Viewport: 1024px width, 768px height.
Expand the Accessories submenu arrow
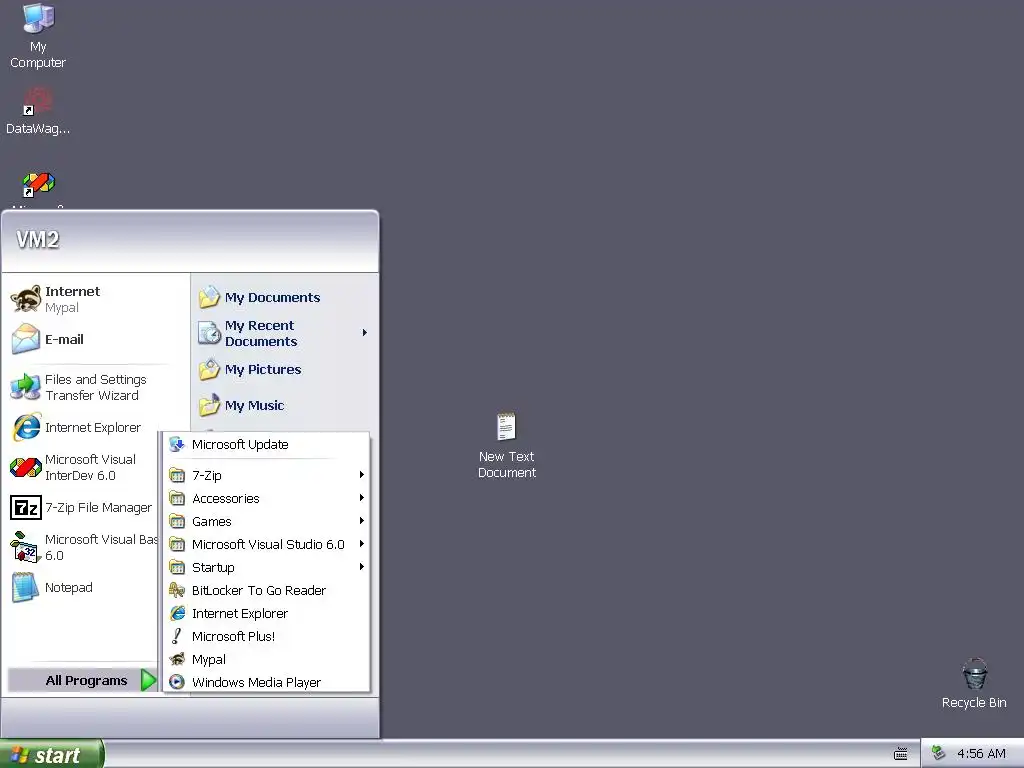[x=362, y=498]
